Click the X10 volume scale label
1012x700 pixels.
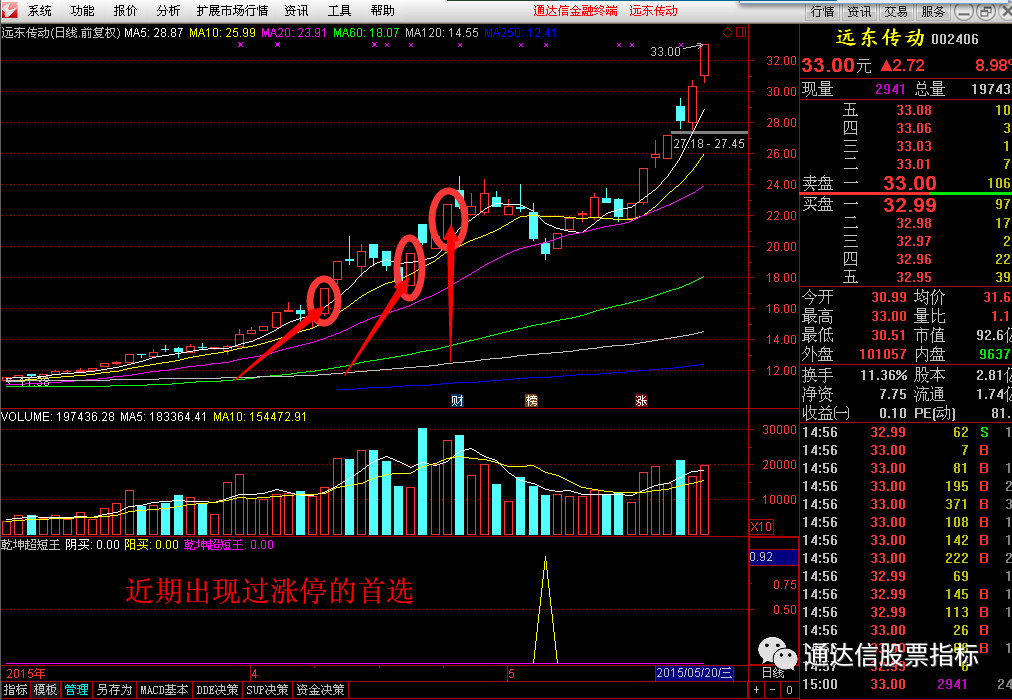761,526
